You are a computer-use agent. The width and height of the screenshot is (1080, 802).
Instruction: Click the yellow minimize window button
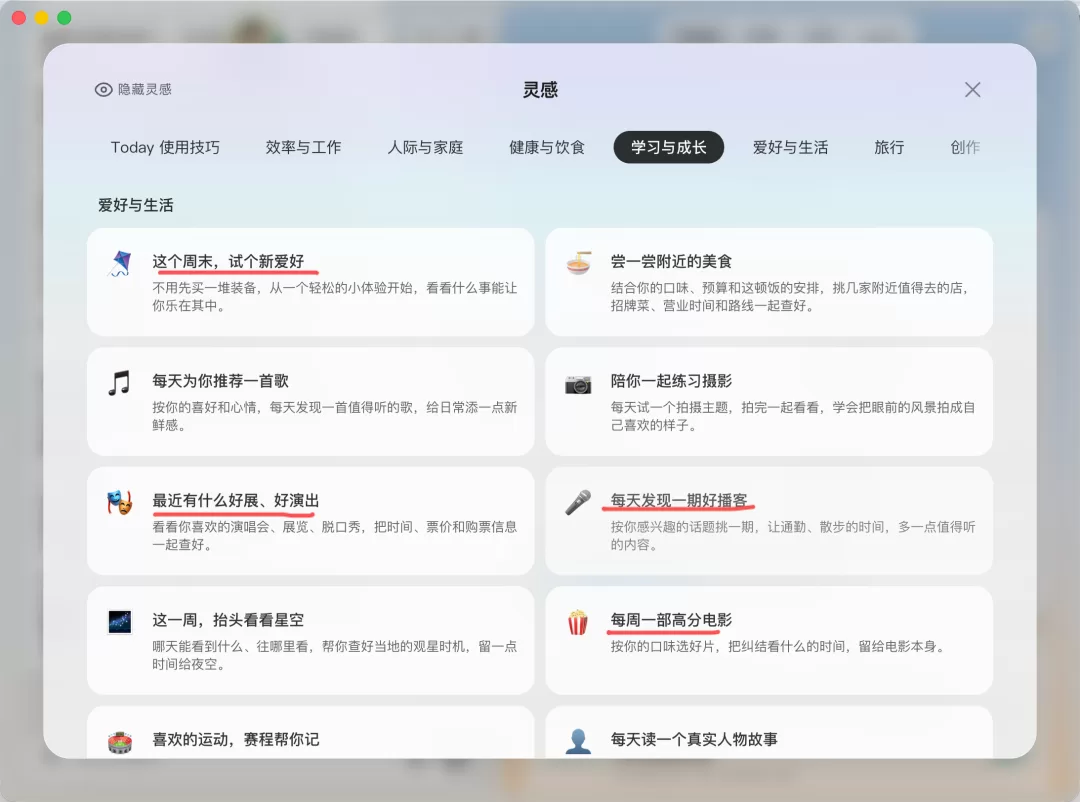point(42,18)
